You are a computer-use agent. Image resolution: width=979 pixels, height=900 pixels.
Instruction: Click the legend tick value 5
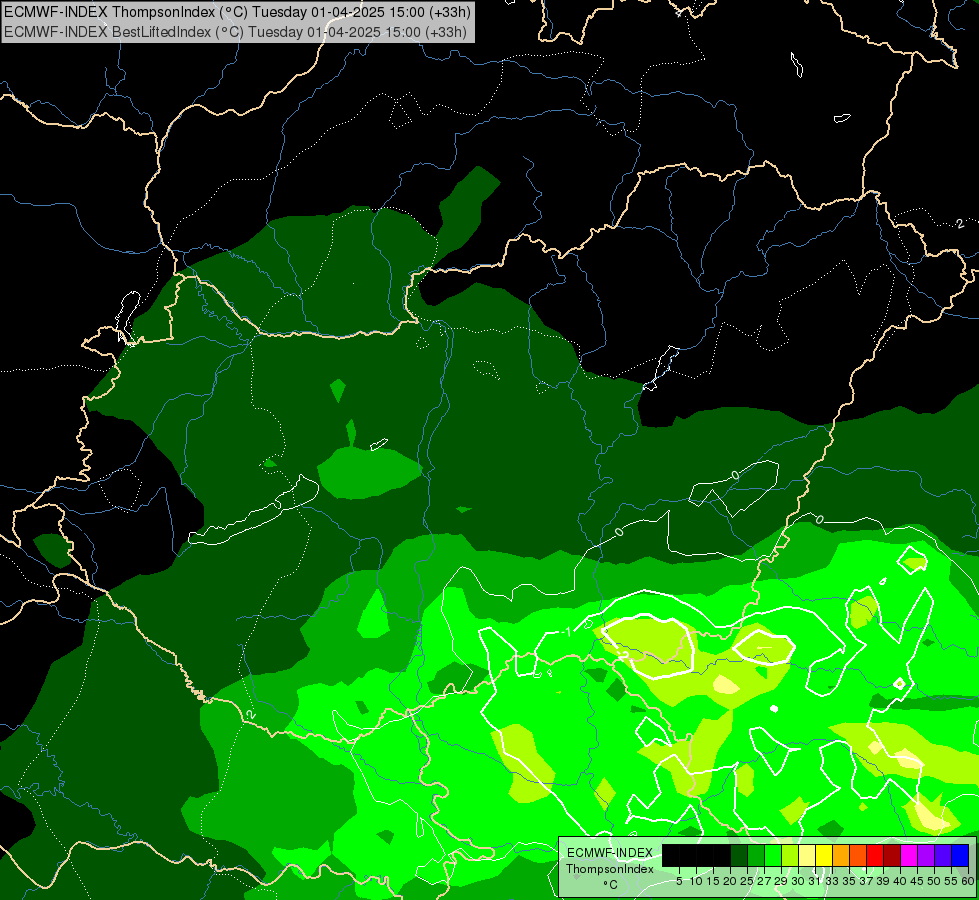pyautogui.click(x=679, y=881)
